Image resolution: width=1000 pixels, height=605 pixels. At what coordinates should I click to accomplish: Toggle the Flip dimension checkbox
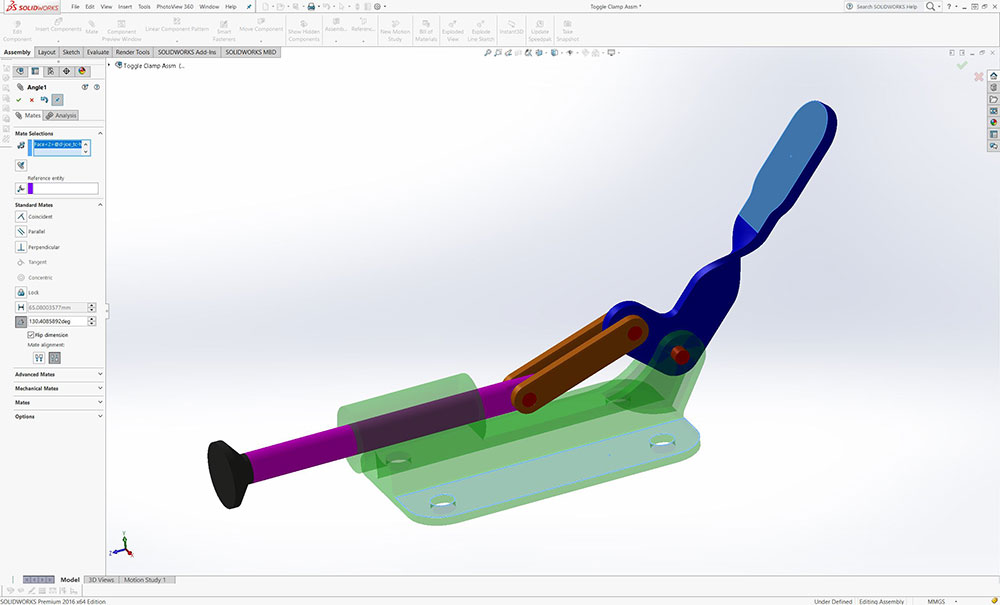pos(31,335)
